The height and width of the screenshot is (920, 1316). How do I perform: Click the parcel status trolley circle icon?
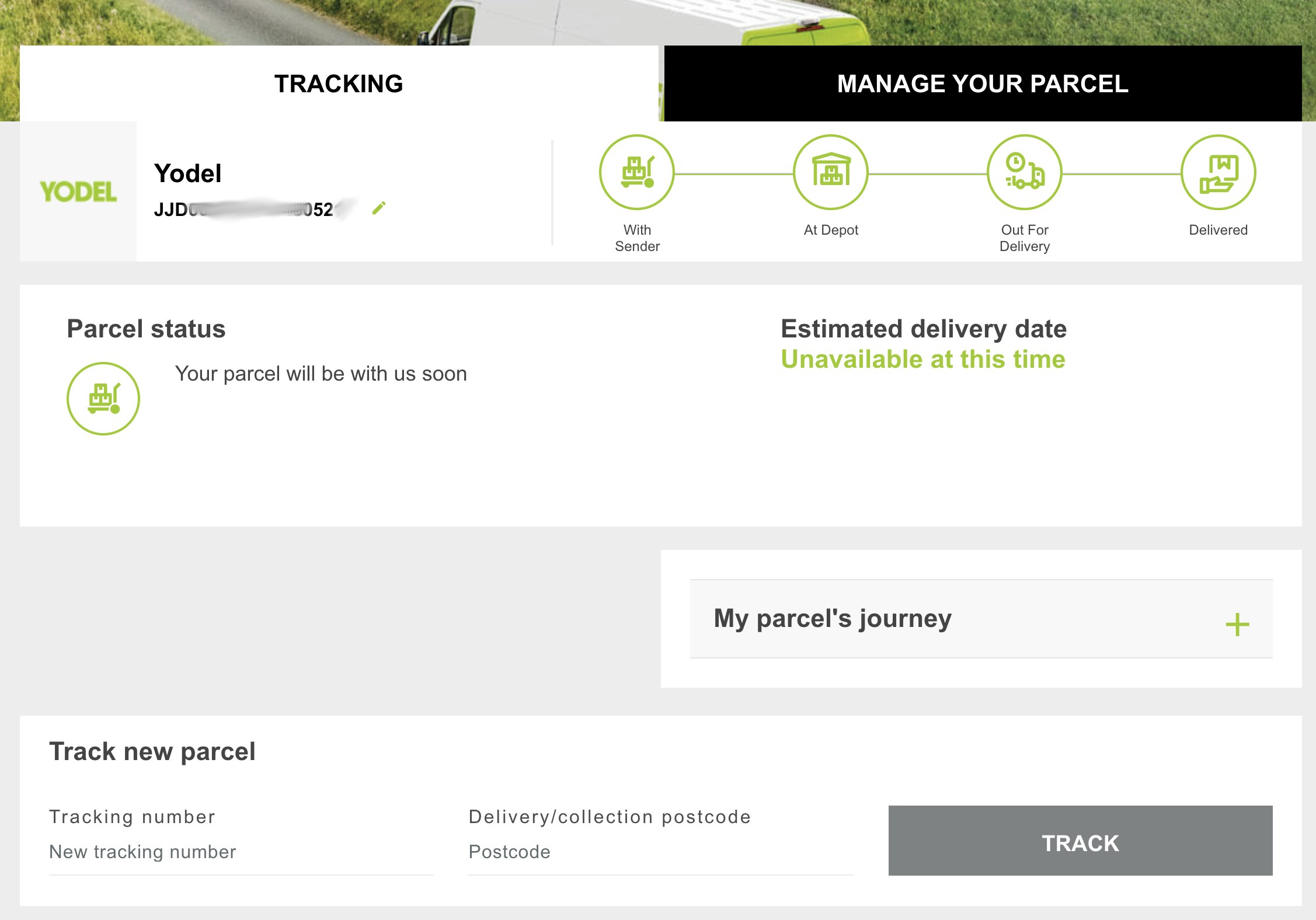103,399
